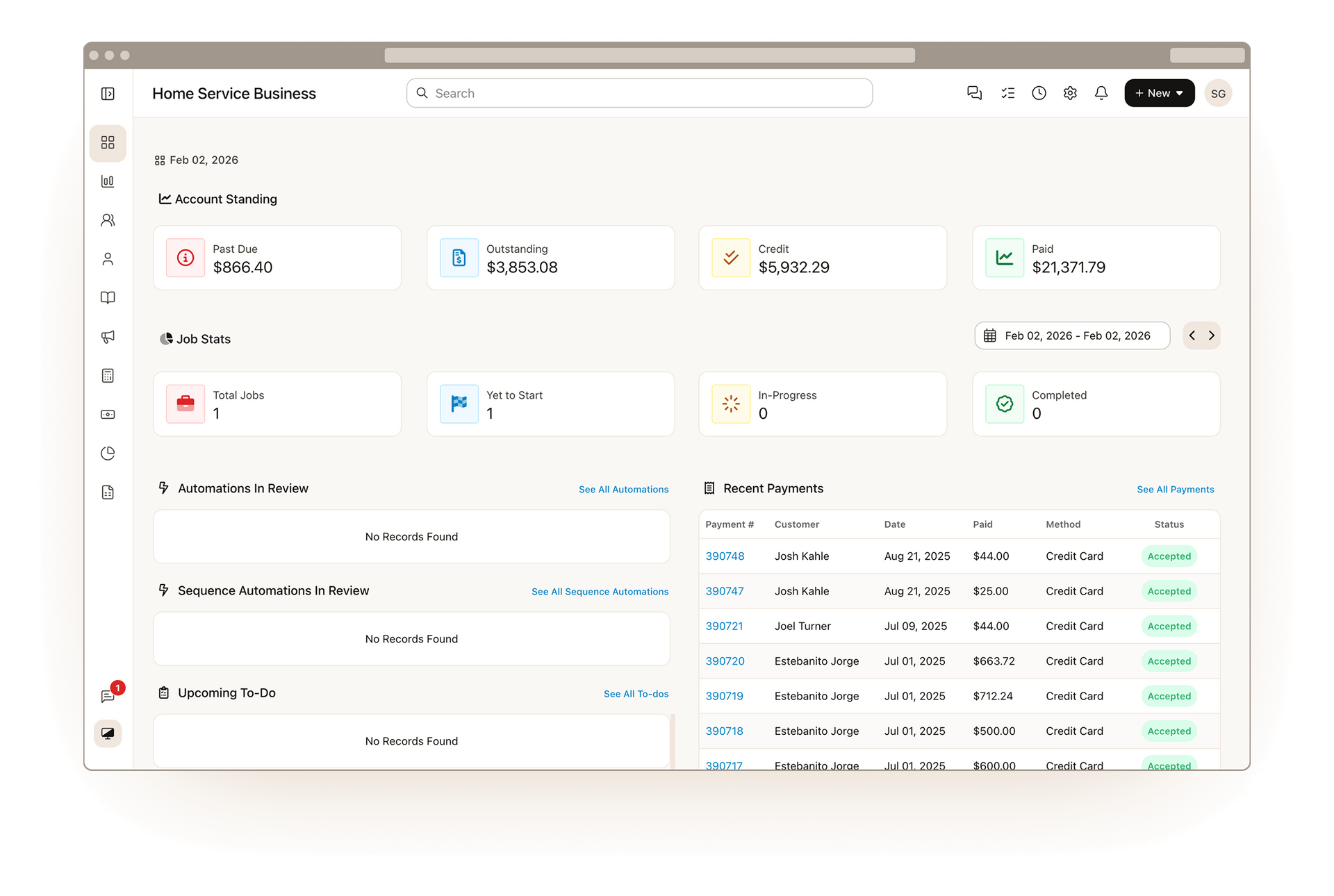The width and height of the screenshot is (1334, 896).
Task: Open the chat conversations icon in top bar
Action: coord(974,92)
